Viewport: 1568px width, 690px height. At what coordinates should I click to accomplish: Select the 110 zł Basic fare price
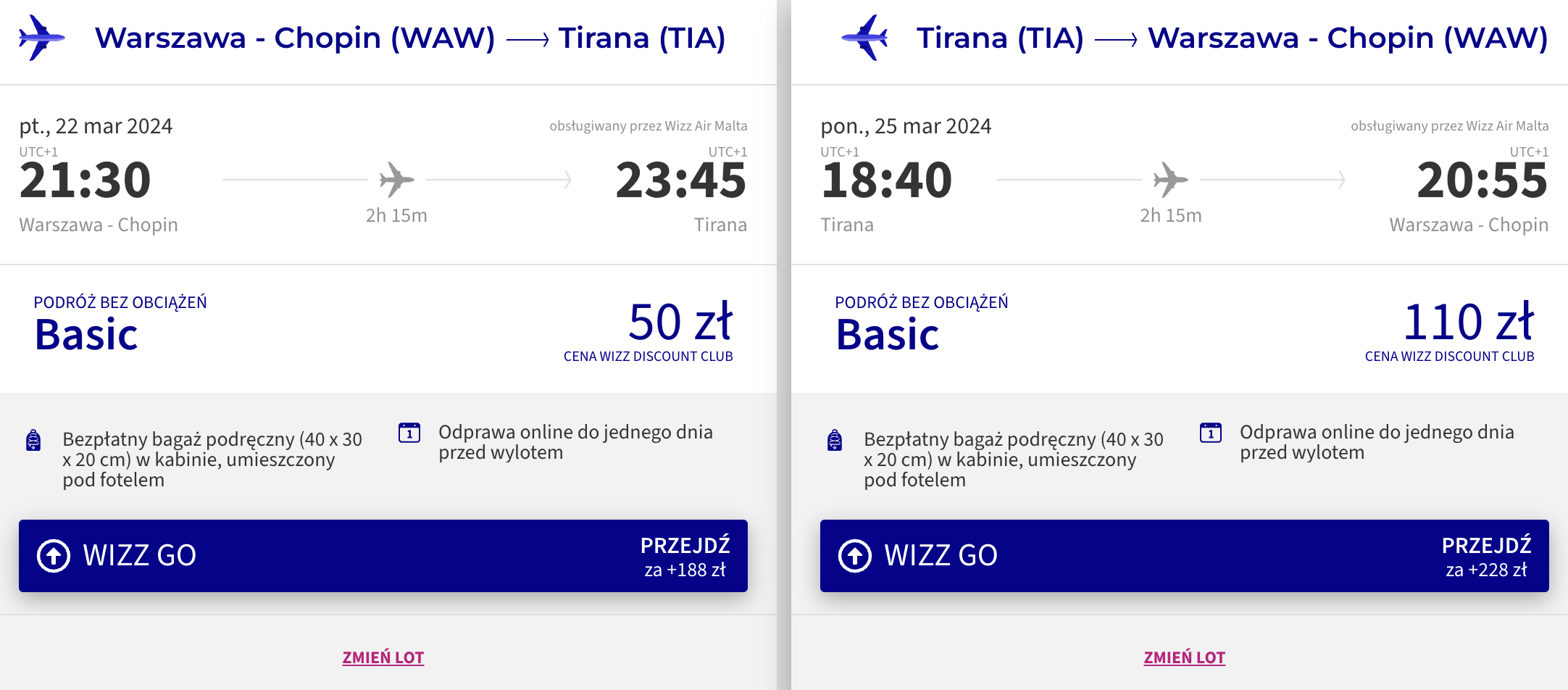pyautogui.click(x=1469, y=322)
